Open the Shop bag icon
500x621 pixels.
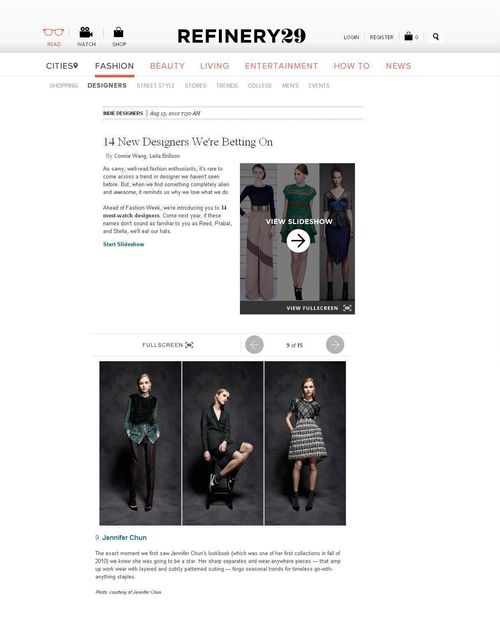[118, 32]
